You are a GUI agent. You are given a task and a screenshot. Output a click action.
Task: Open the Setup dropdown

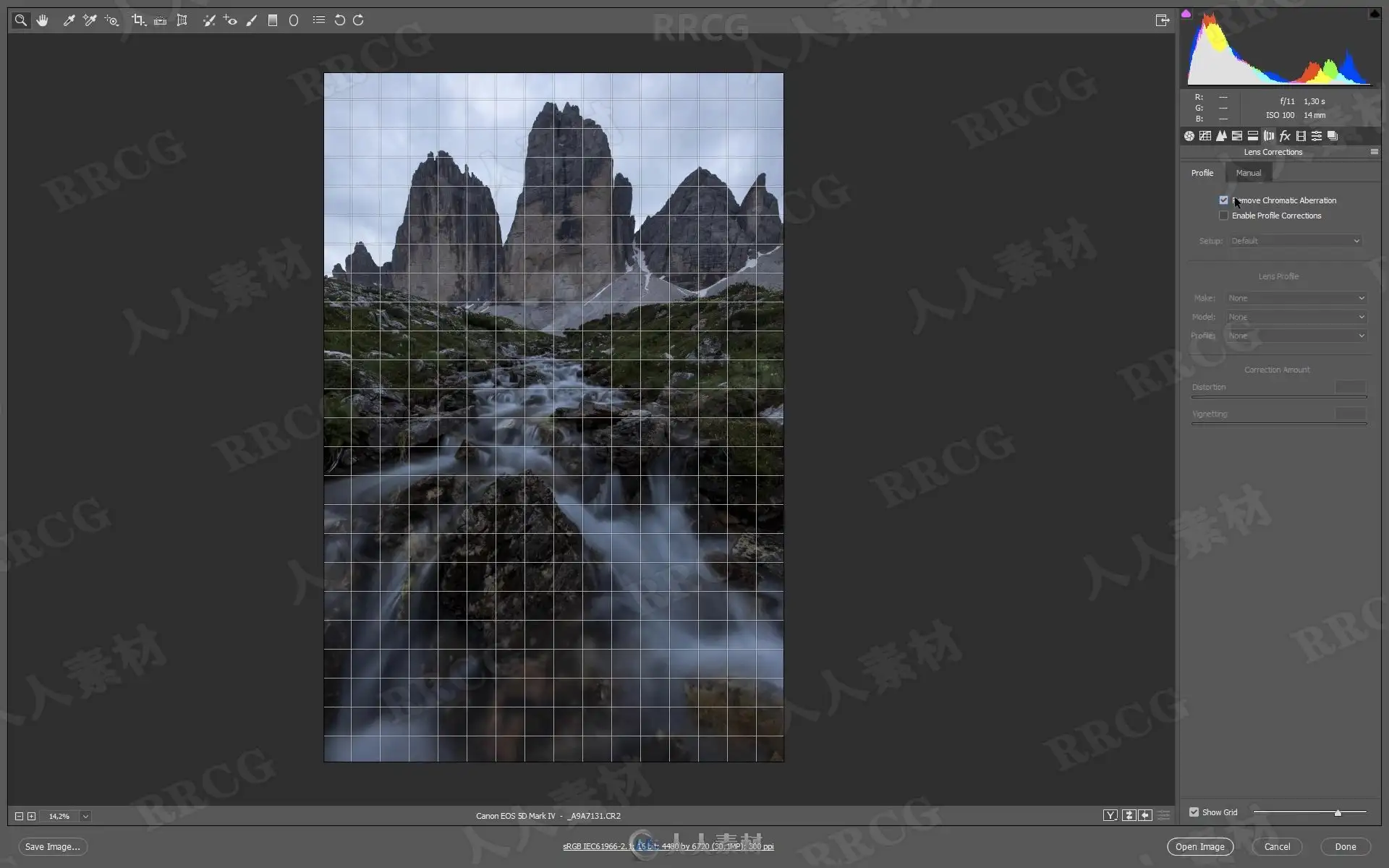click(x=1295, y=241)
